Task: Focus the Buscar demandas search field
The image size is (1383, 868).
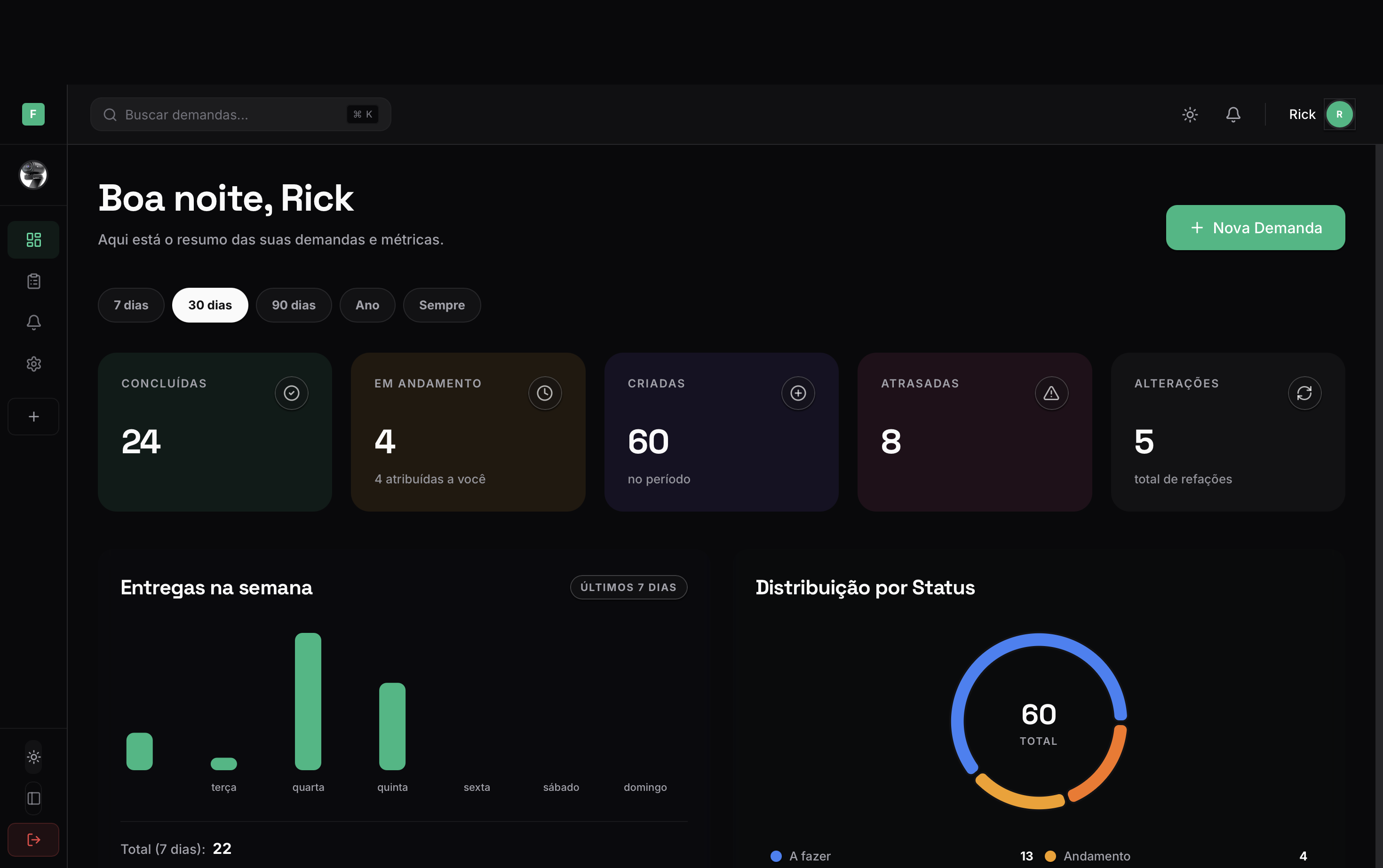Action: 230,115
